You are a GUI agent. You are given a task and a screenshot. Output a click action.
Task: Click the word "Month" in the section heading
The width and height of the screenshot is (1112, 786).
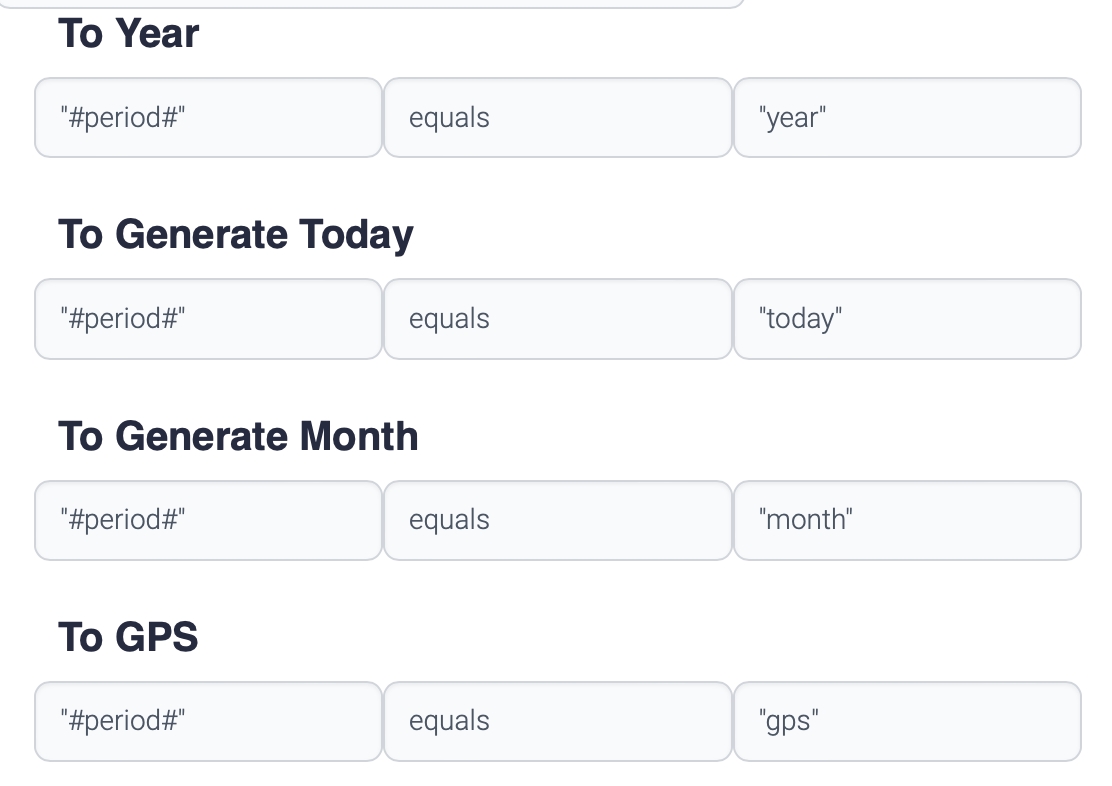pos(358,436)
